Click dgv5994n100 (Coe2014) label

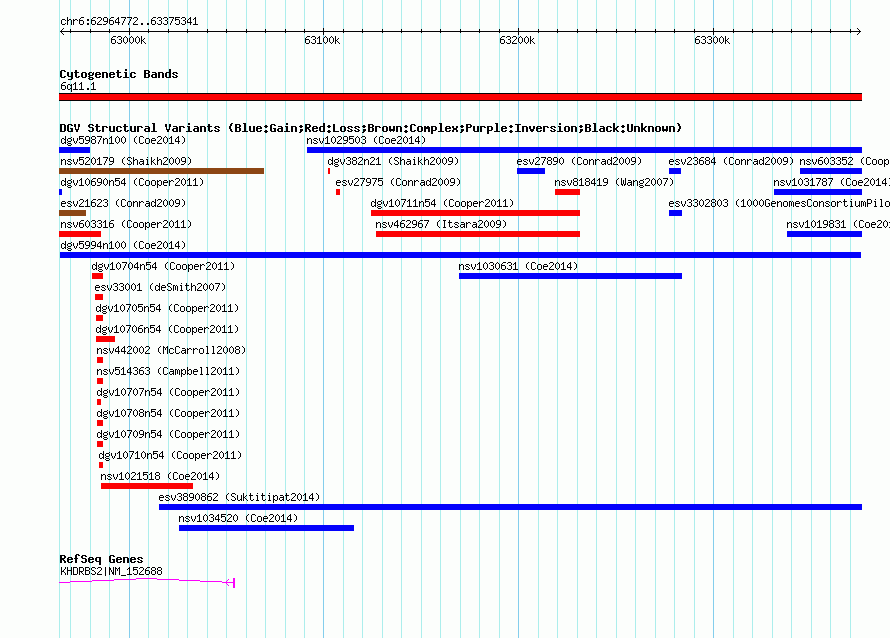point(123,245)
